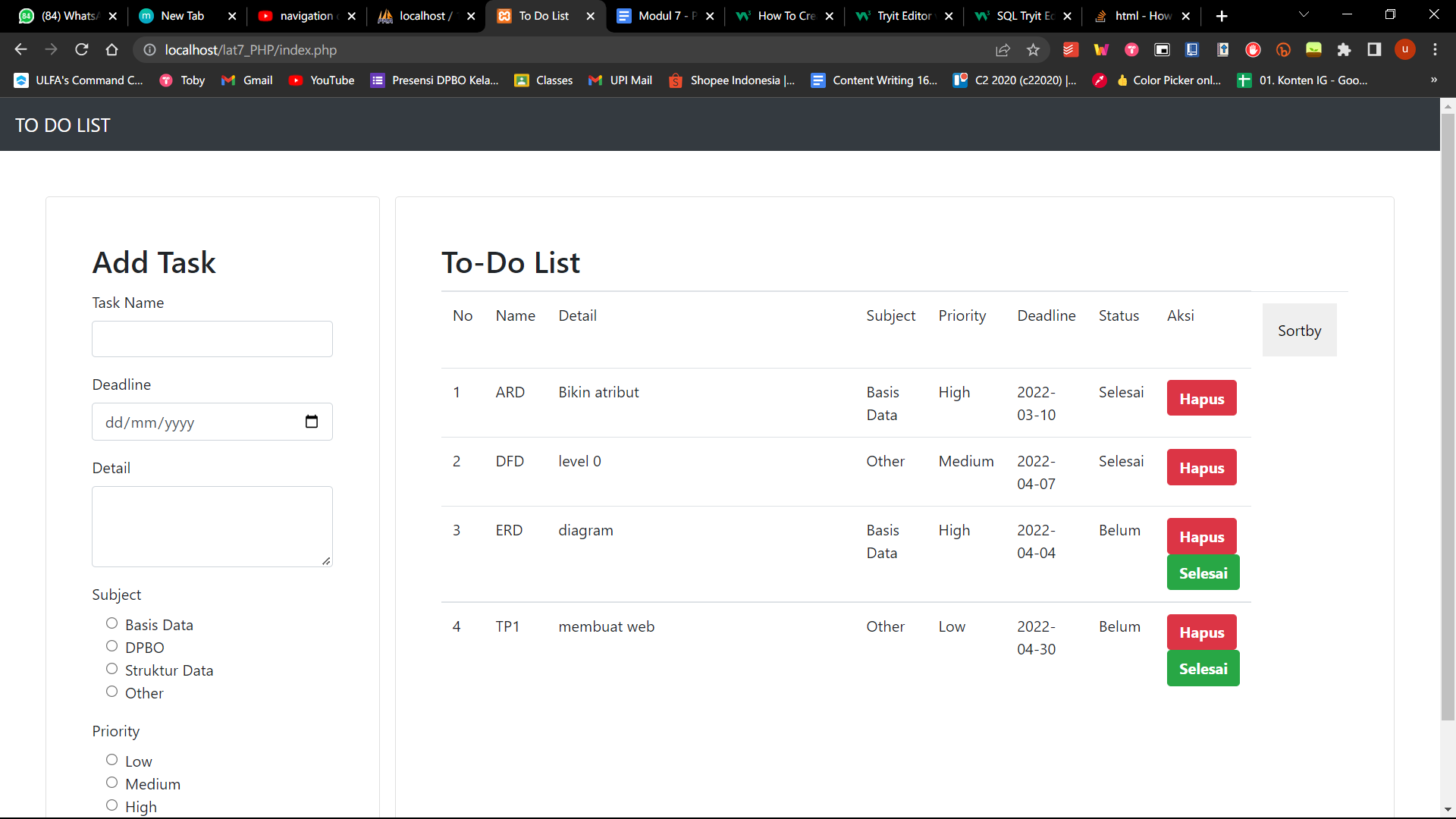This screenshot has width=1456, height=819.
Task: Open the Sortby dropdown
Action: [1299, 330]
